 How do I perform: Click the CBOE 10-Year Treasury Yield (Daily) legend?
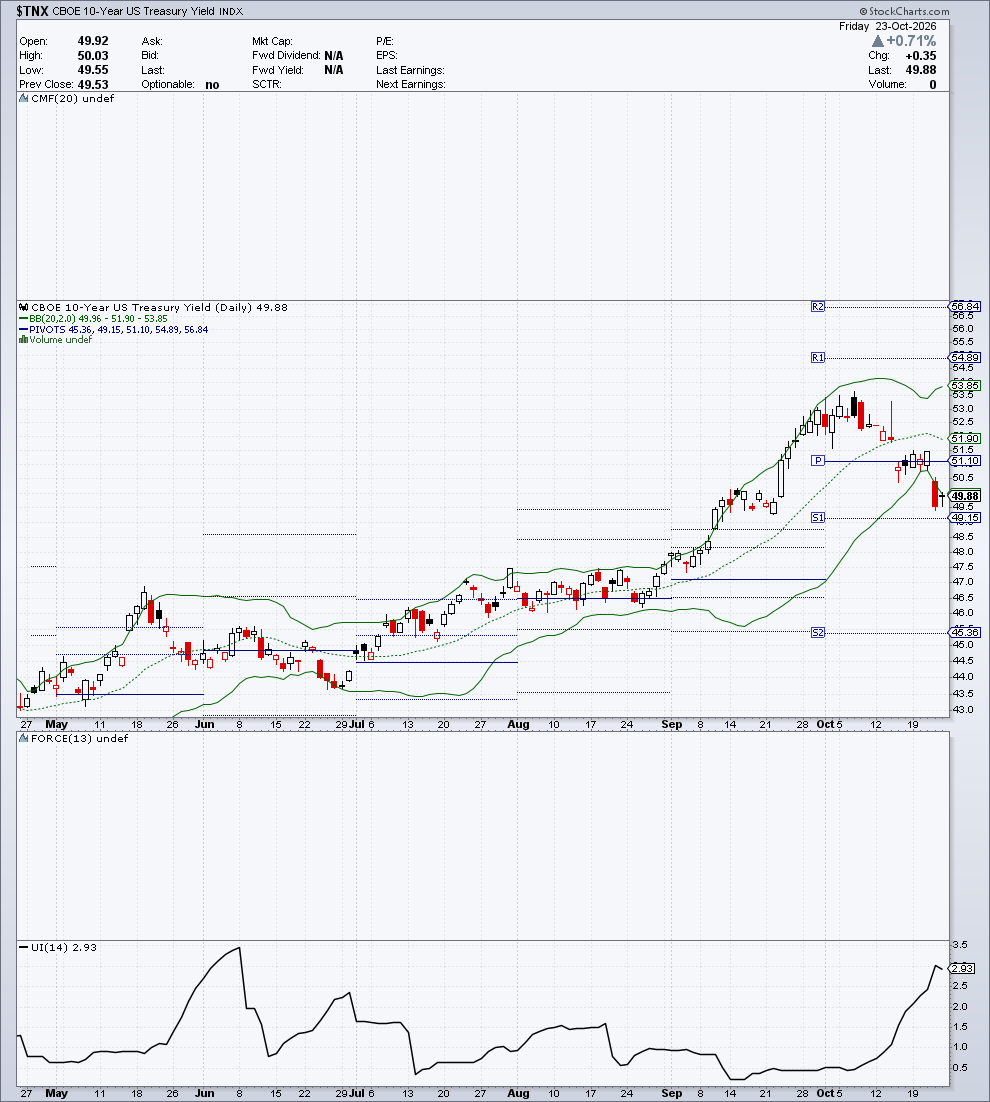pyautogui.click(x=153, y=307)
